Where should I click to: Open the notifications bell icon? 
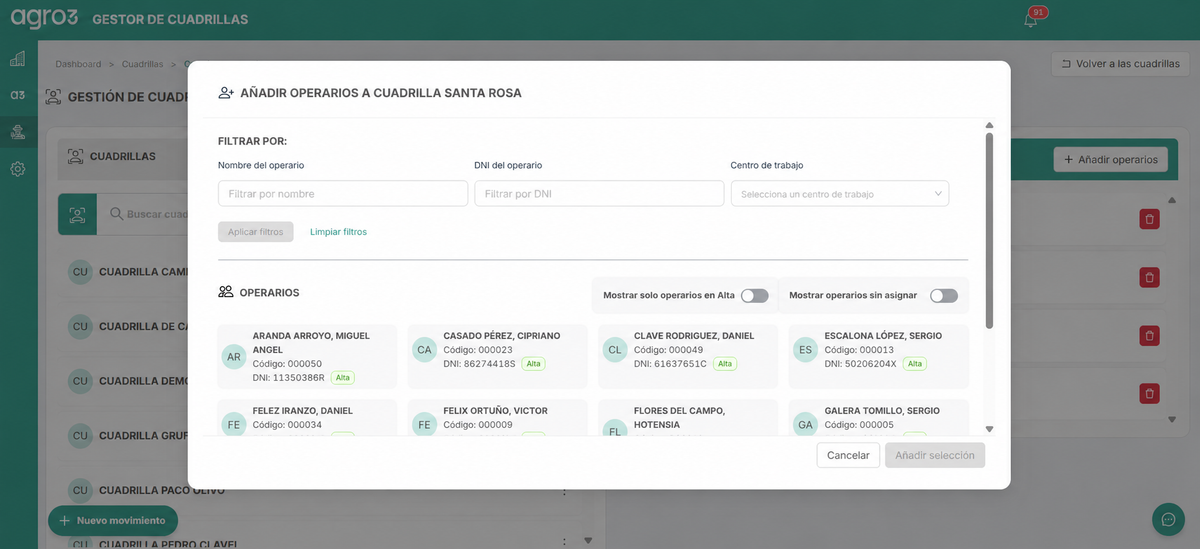(x=1030, y=20)
